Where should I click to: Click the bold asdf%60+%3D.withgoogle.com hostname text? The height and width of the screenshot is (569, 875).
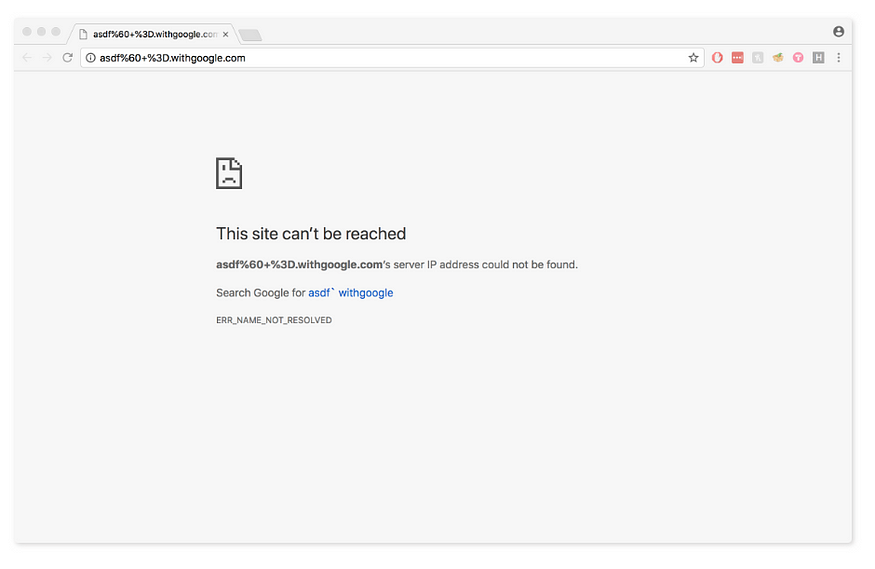click(299, 265)
